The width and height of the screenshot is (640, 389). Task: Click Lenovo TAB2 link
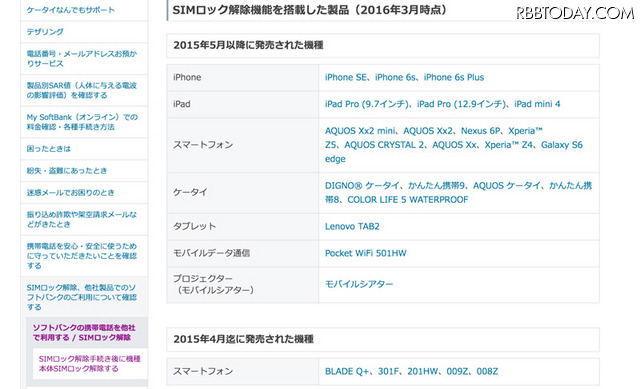click(352, 226)
